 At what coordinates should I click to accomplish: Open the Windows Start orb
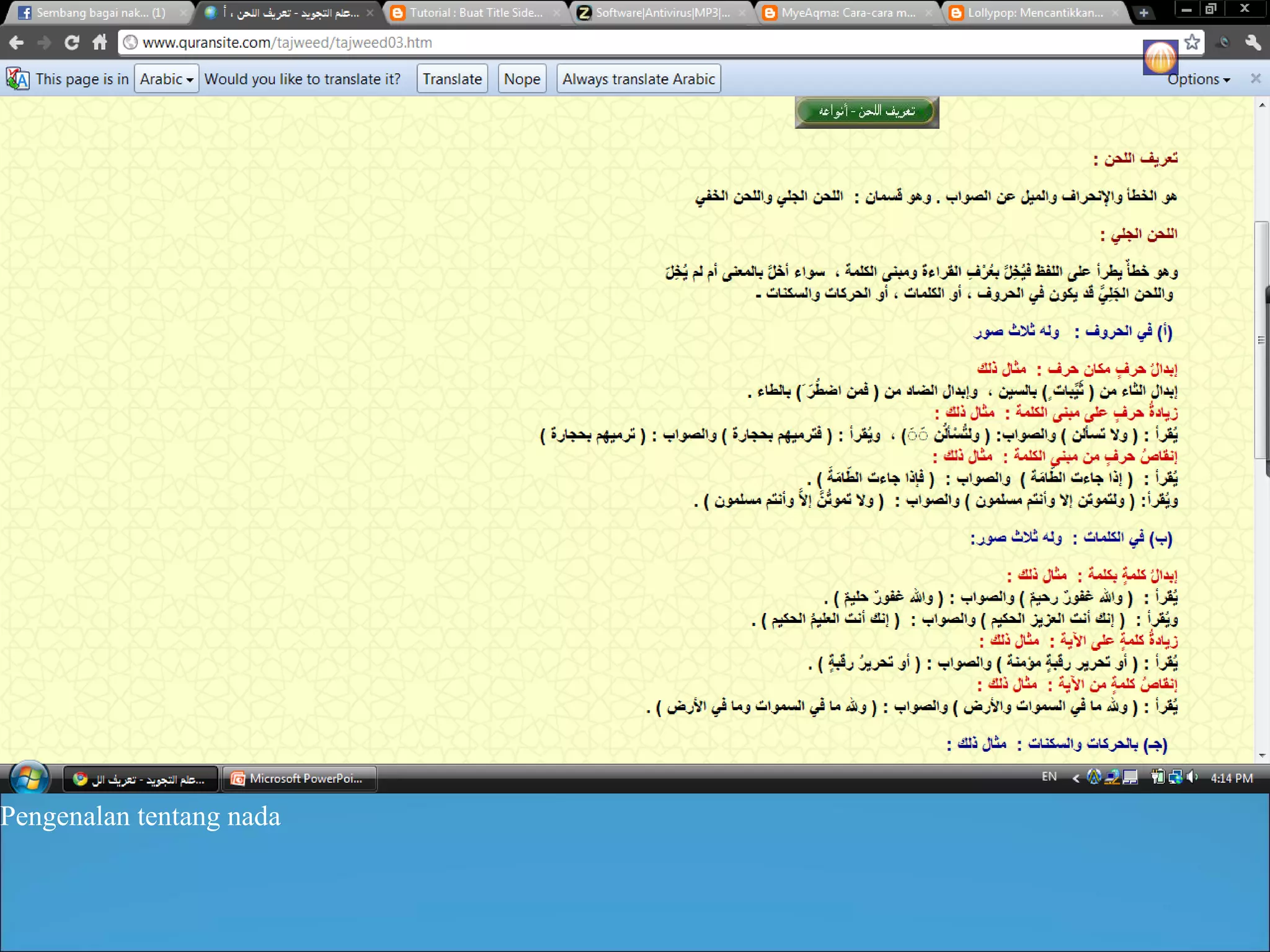coord(29,778)
